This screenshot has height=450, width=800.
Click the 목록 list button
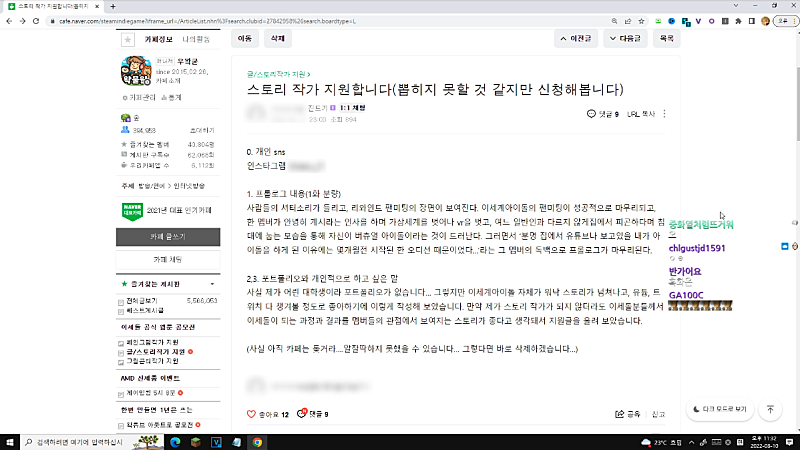coord(666,38)
